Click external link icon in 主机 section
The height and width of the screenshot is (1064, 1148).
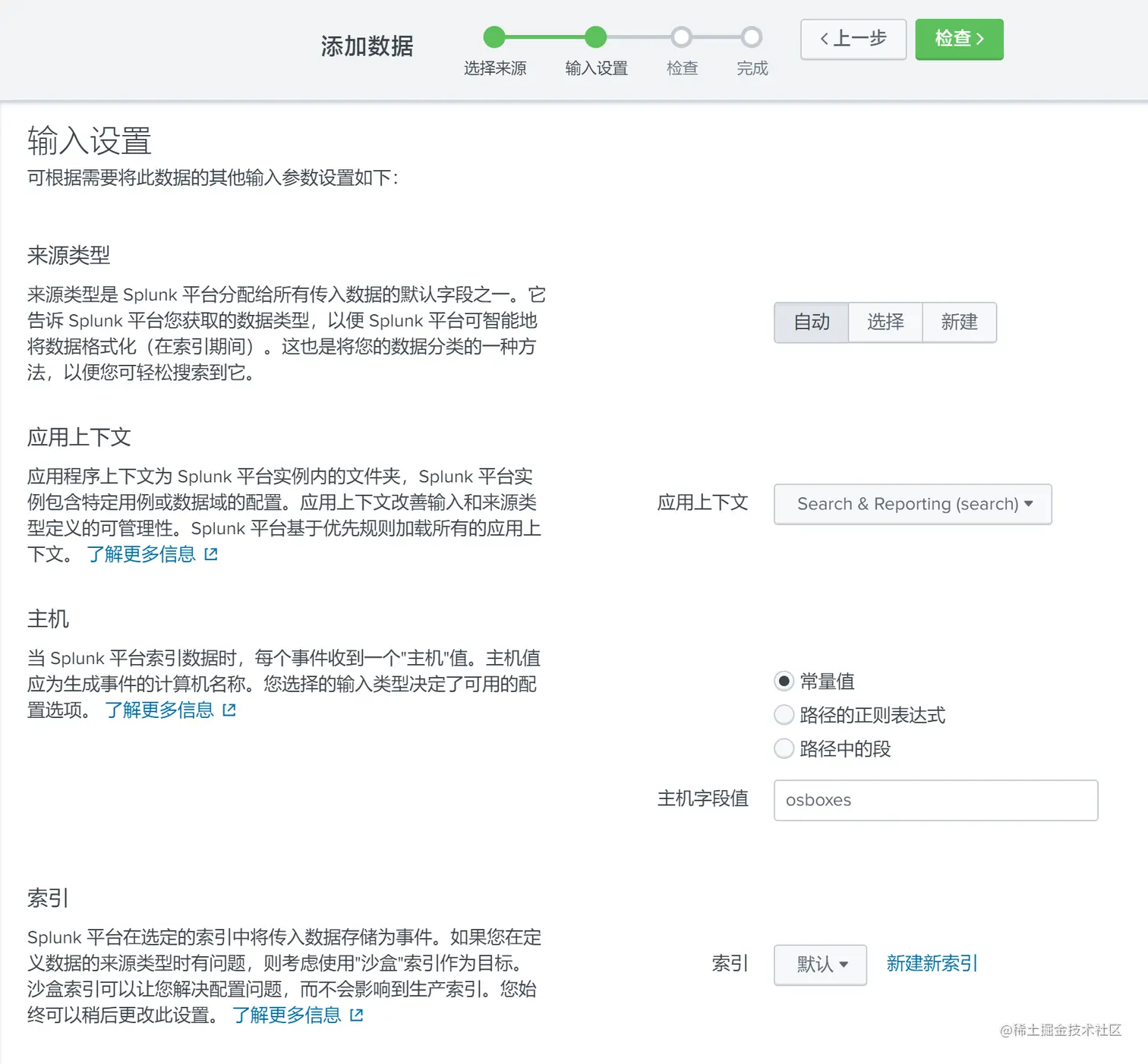coord(229,710)
